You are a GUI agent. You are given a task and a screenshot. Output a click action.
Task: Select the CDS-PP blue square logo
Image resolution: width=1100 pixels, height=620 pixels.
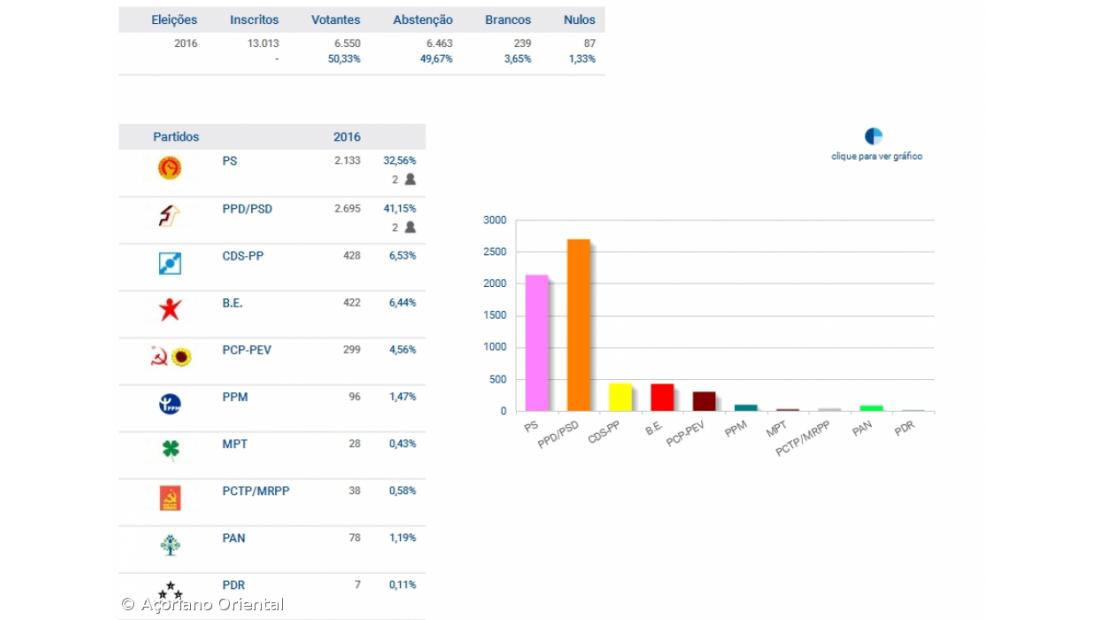170,263
